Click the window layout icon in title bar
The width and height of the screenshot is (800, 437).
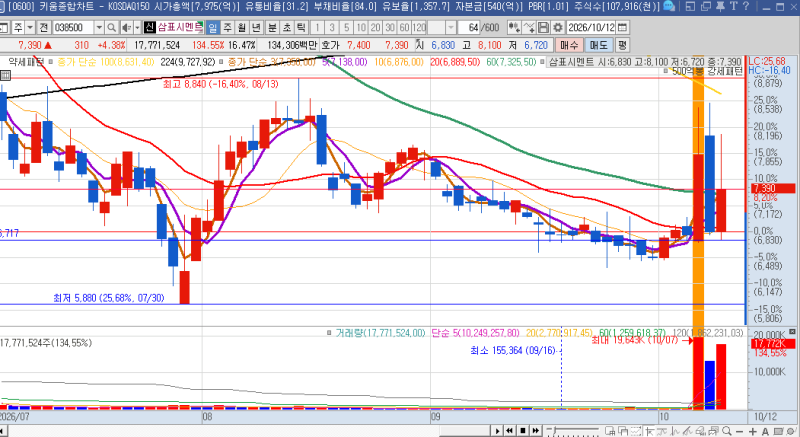pos(690,6)
